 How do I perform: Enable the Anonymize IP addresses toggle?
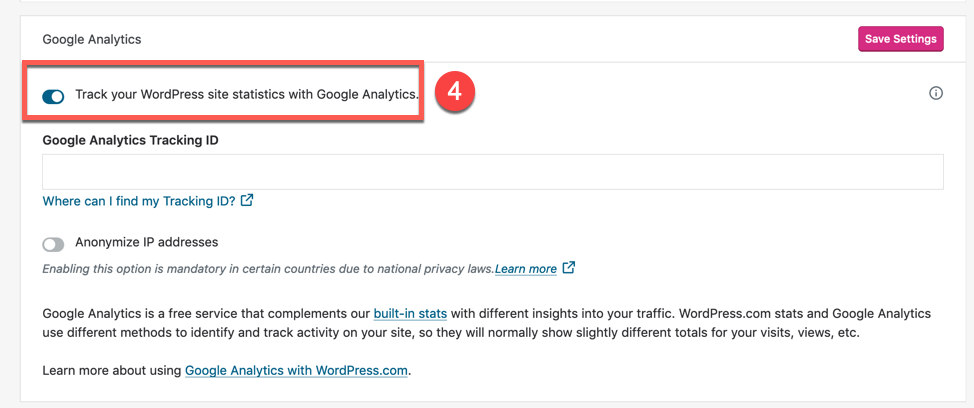(x=53, y=244)
